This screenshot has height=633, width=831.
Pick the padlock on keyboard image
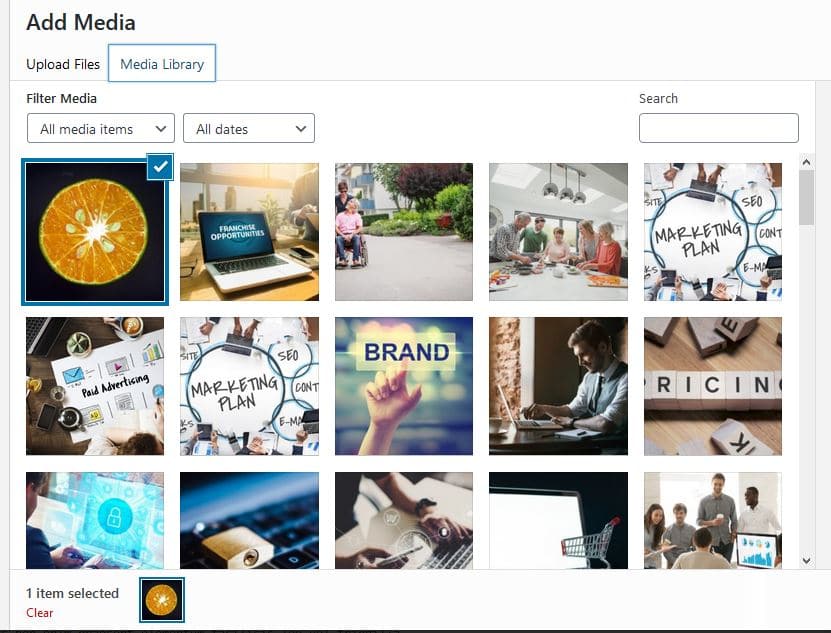[x=250, y=521]
